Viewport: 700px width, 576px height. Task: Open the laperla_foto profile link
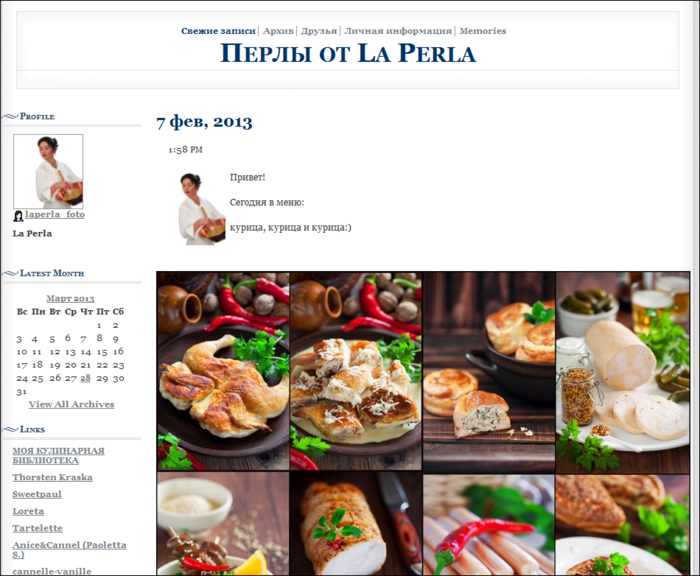click(x=55, y=214)
